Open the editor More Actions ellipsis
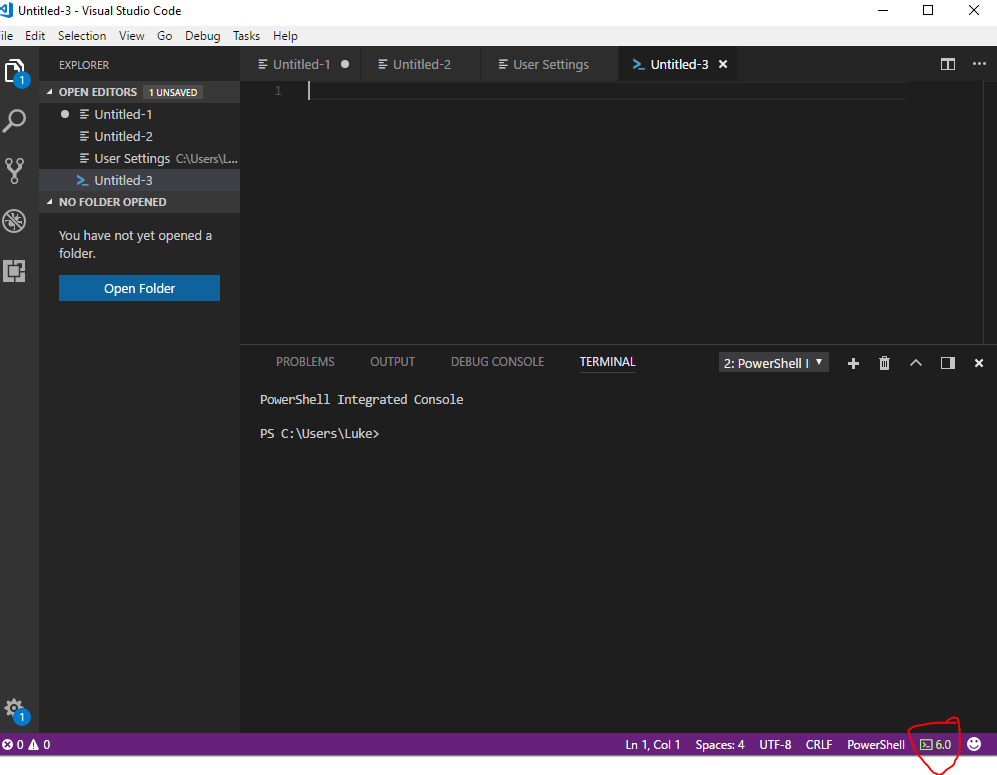Viewport: 997px width, 775px height. [x=979, y=64]
